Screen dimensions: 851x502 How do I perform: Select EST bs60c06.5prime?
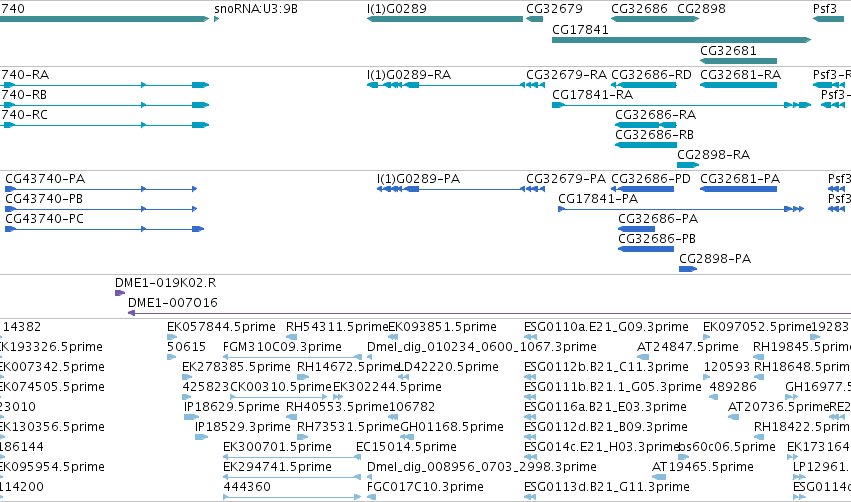coord(684,457)
